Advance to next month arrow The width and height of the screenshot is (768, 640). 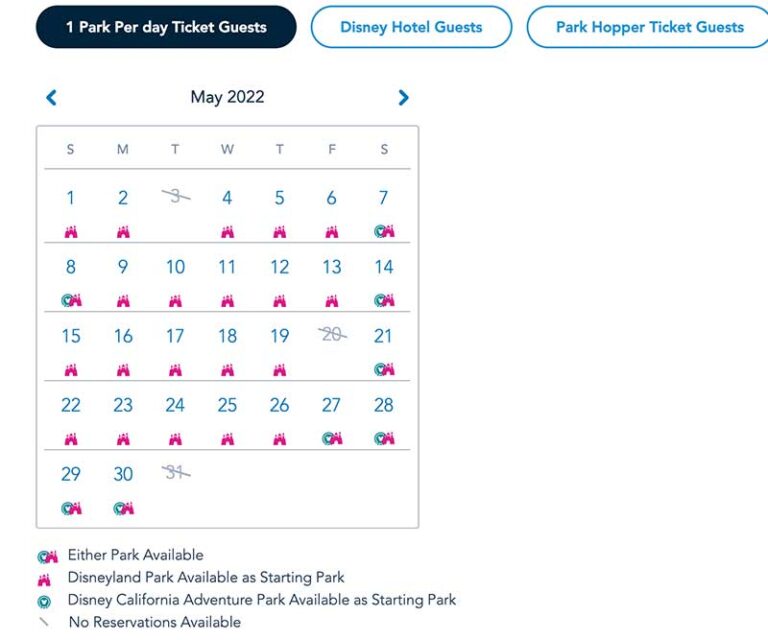pyautogui.click(x=403, y=97)
